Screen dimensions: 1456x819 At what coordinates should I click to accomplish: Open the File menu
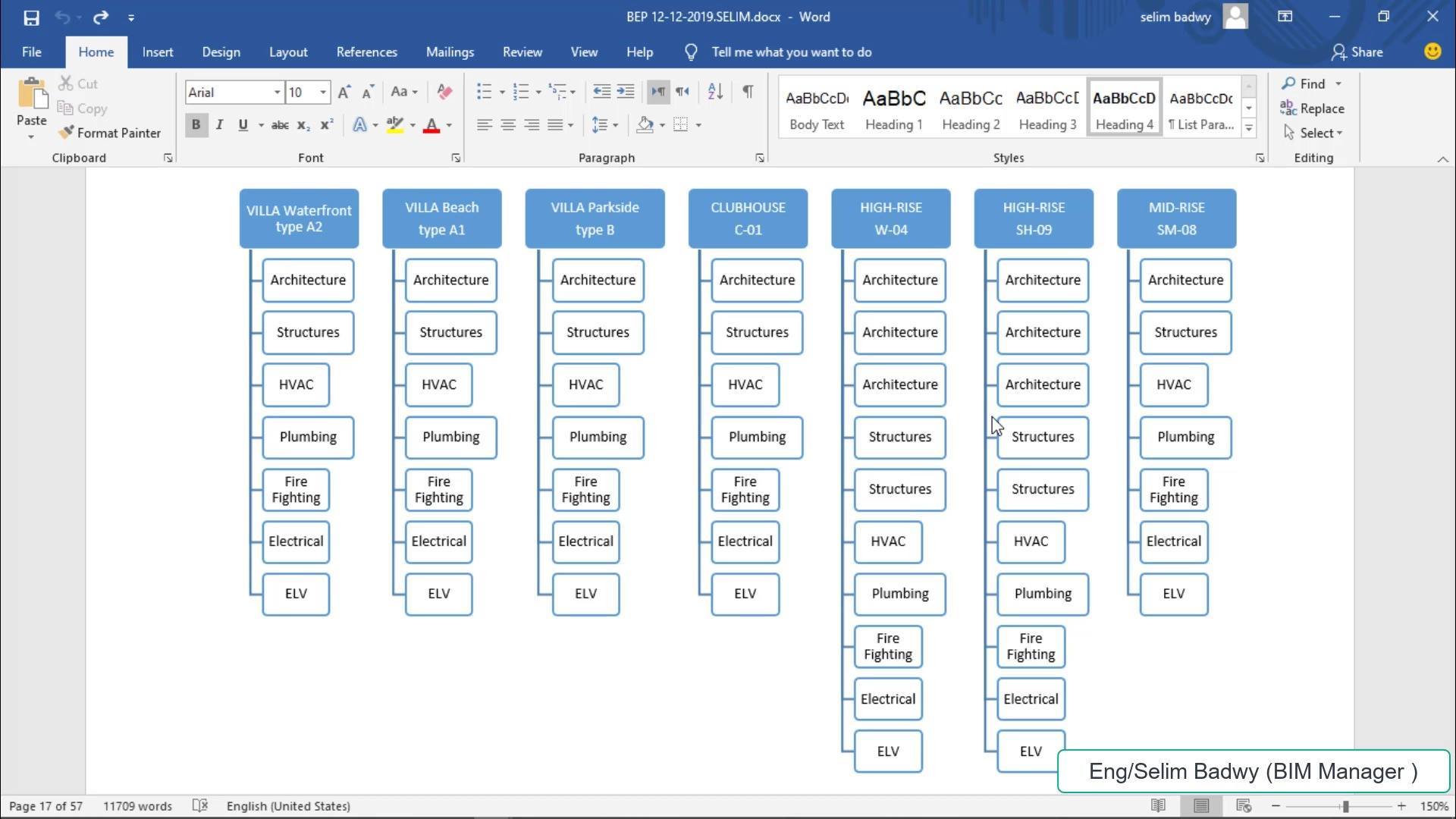(x=32, y=52)
